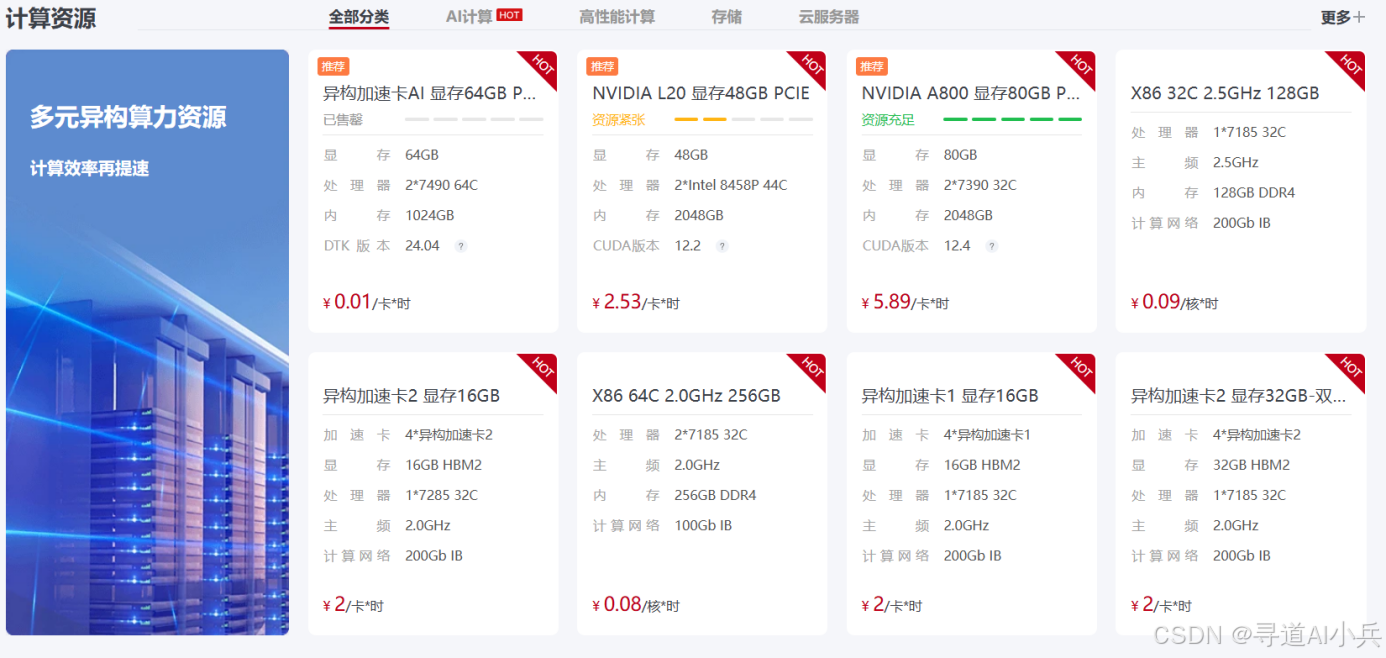1386x658 pixels.
Task: Click the CUDA版本 12.2 help icon
Action: tap(722, 246)
